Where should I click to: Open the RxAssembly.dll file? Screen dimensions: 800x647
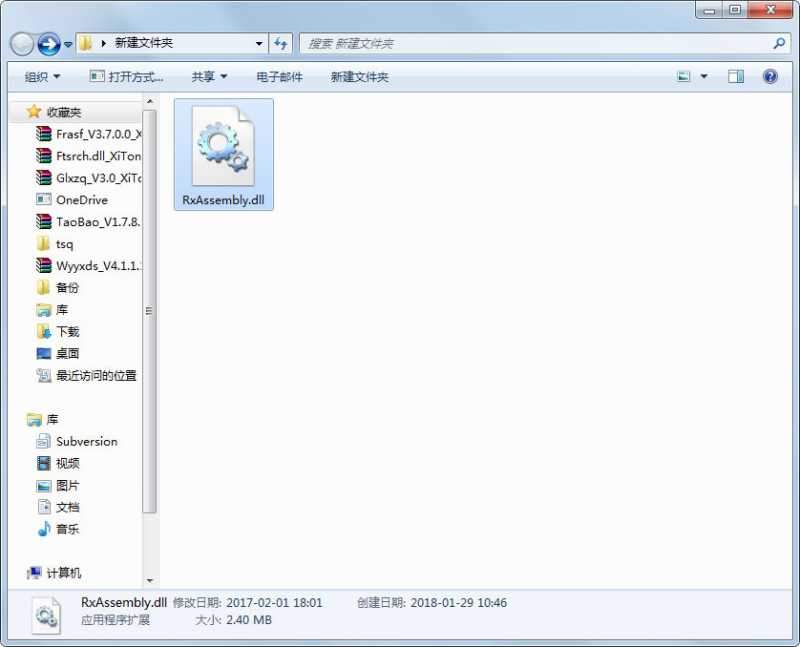coord(223,150)
